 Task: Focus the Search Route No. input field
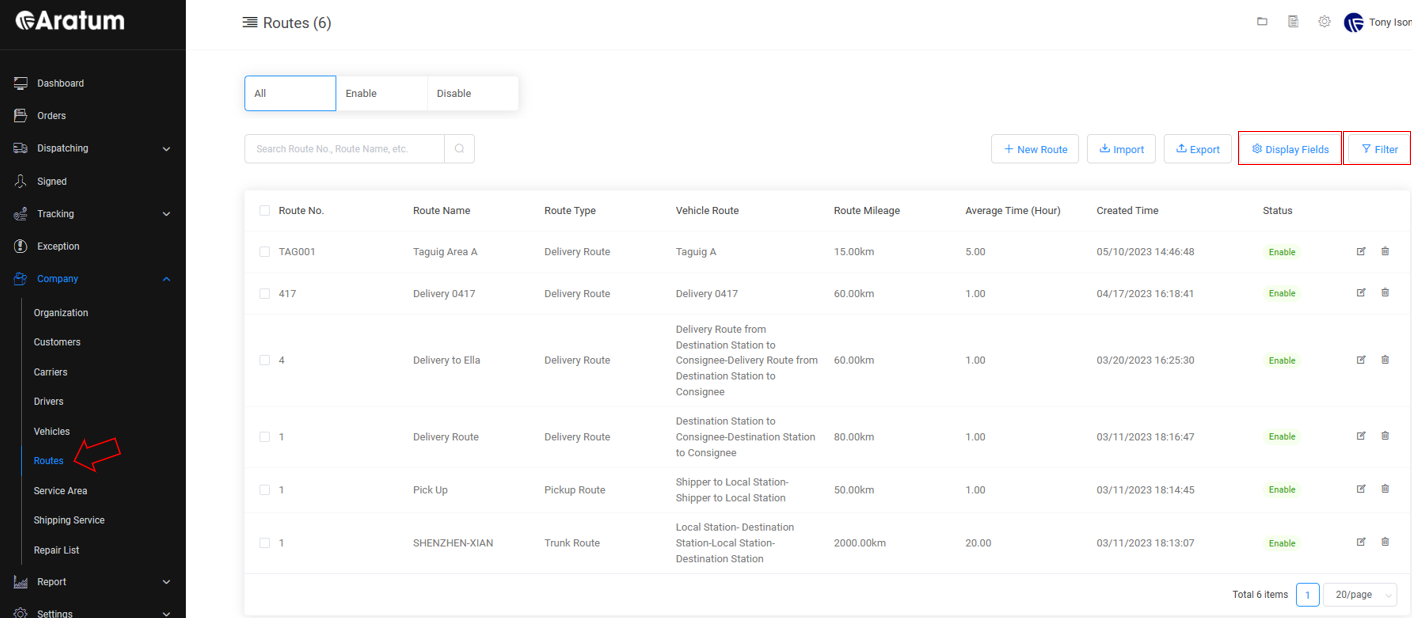(x=344, y=149)
